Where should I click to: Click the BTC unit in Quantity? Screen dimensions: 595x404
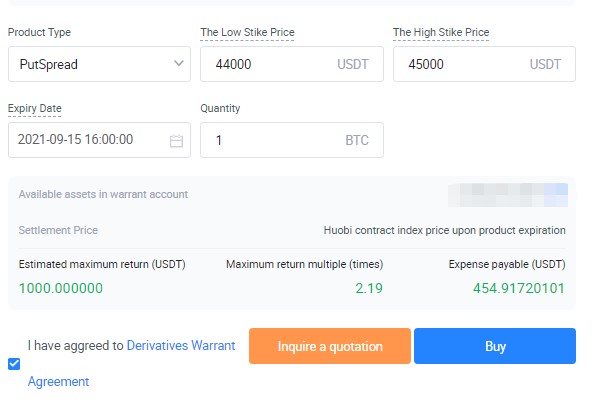(x=357, y=140)
